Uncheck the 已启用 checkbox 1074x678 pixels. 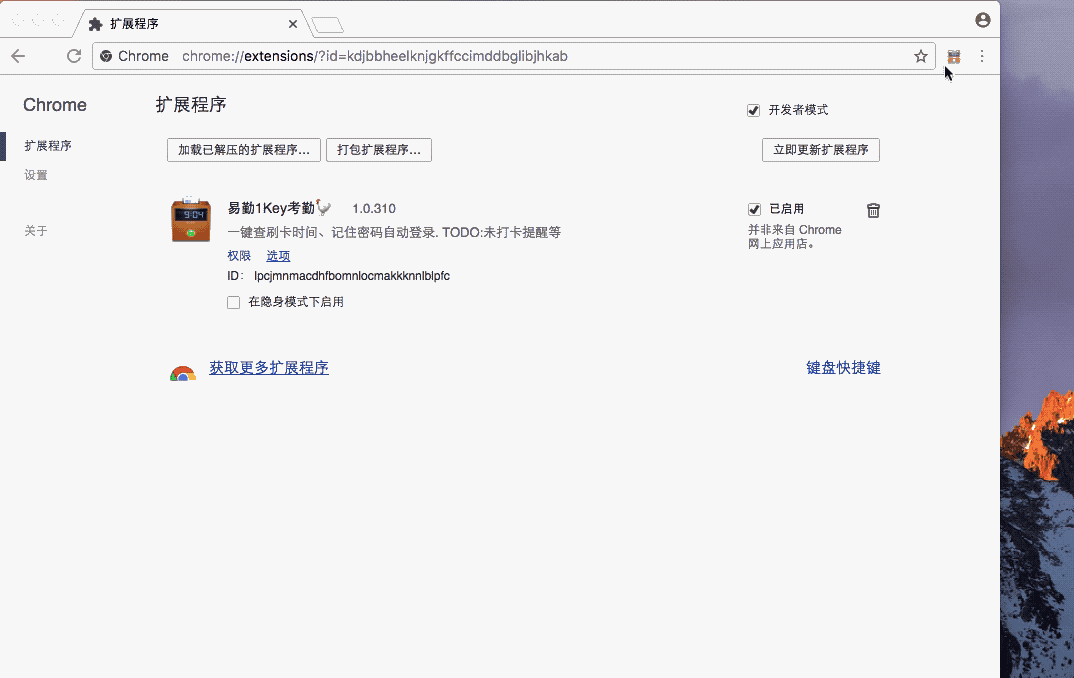754,210
